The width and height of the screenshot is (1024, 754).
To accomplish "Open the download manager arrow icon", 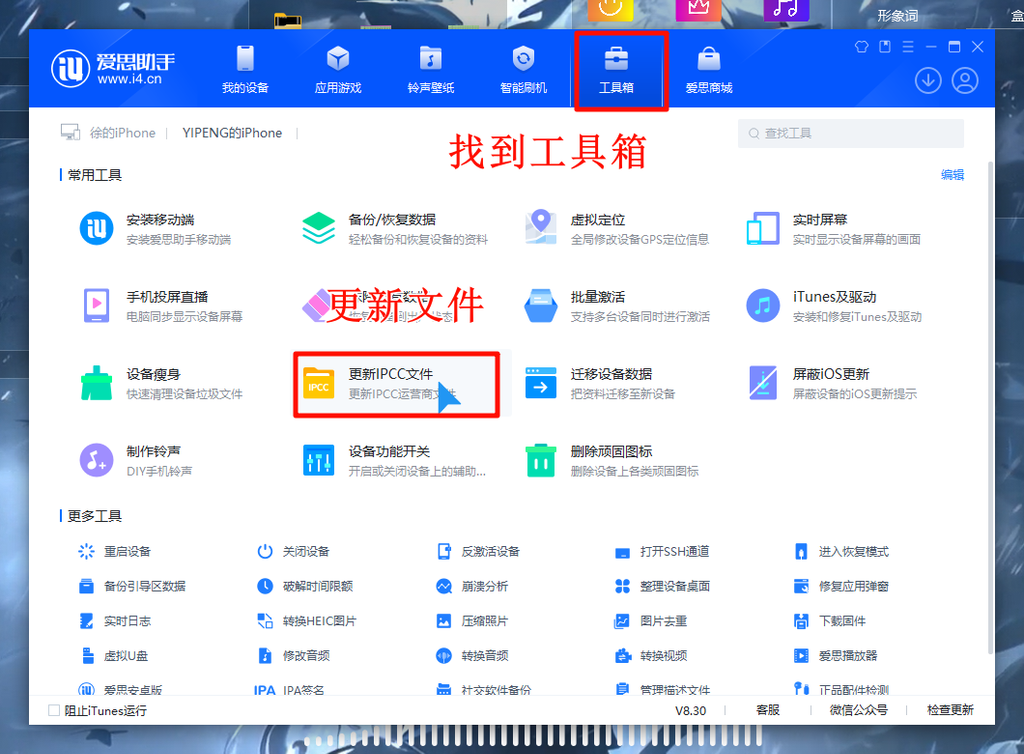I will pyautogui.click(x=927, y=81).
